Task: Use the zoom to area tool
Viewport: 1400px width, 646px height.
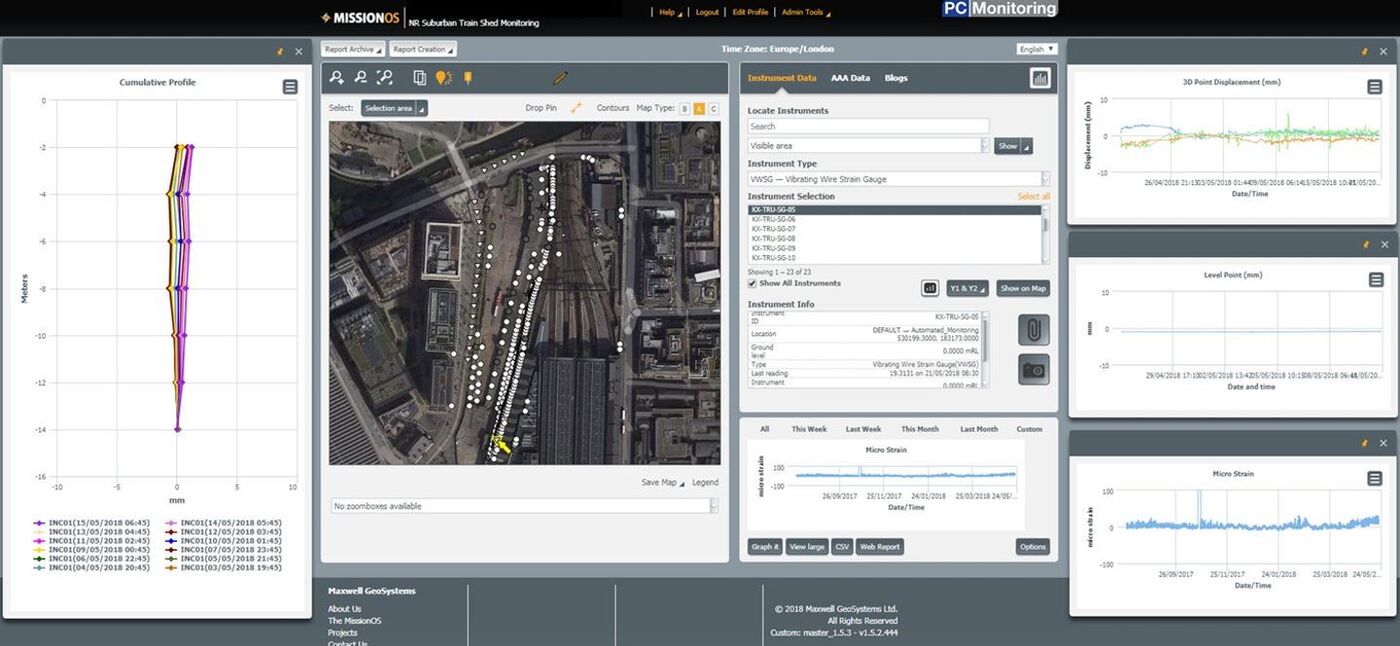Action: (385, 77)
